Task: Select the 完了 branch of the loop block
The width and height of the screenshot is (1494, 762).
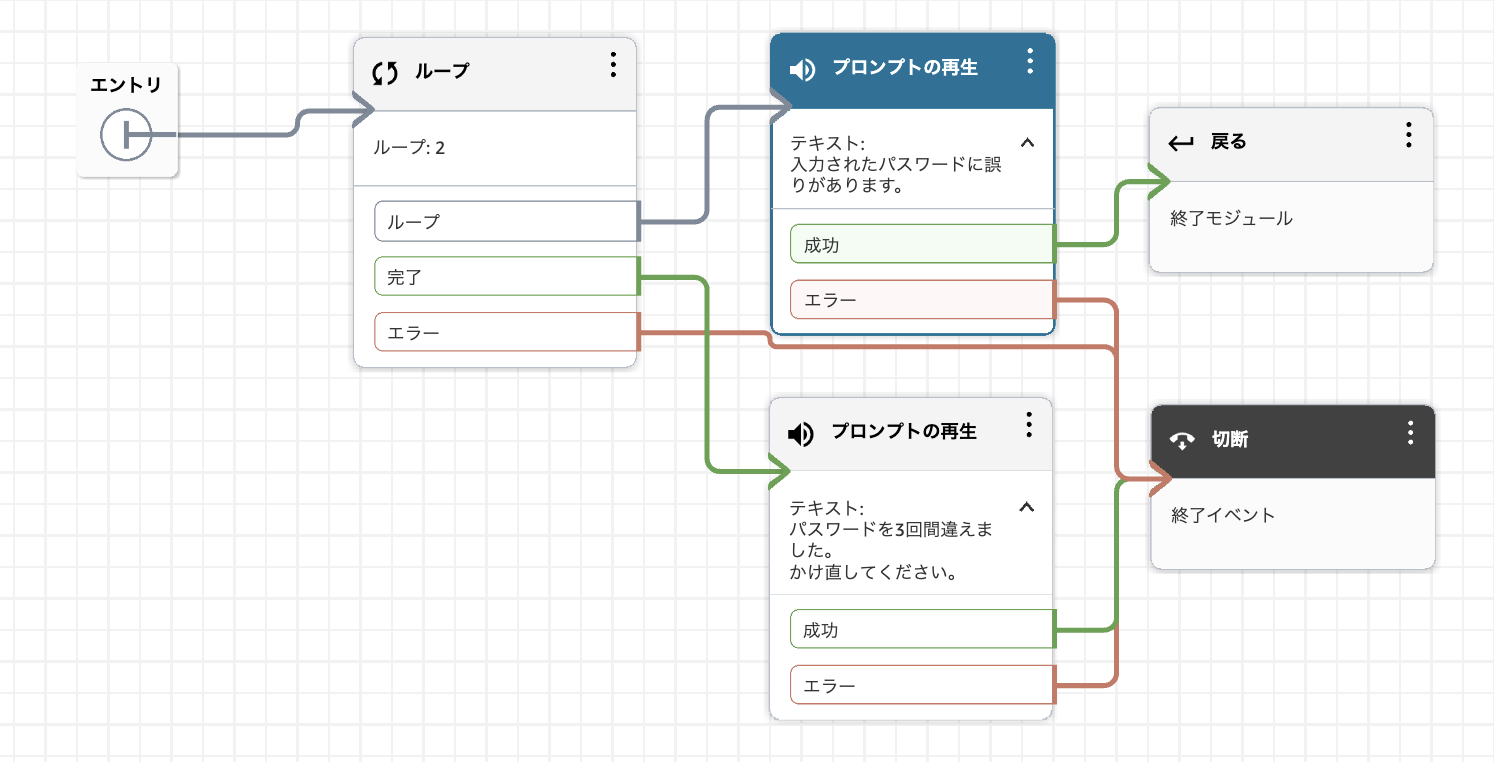Action: (507, 277)
